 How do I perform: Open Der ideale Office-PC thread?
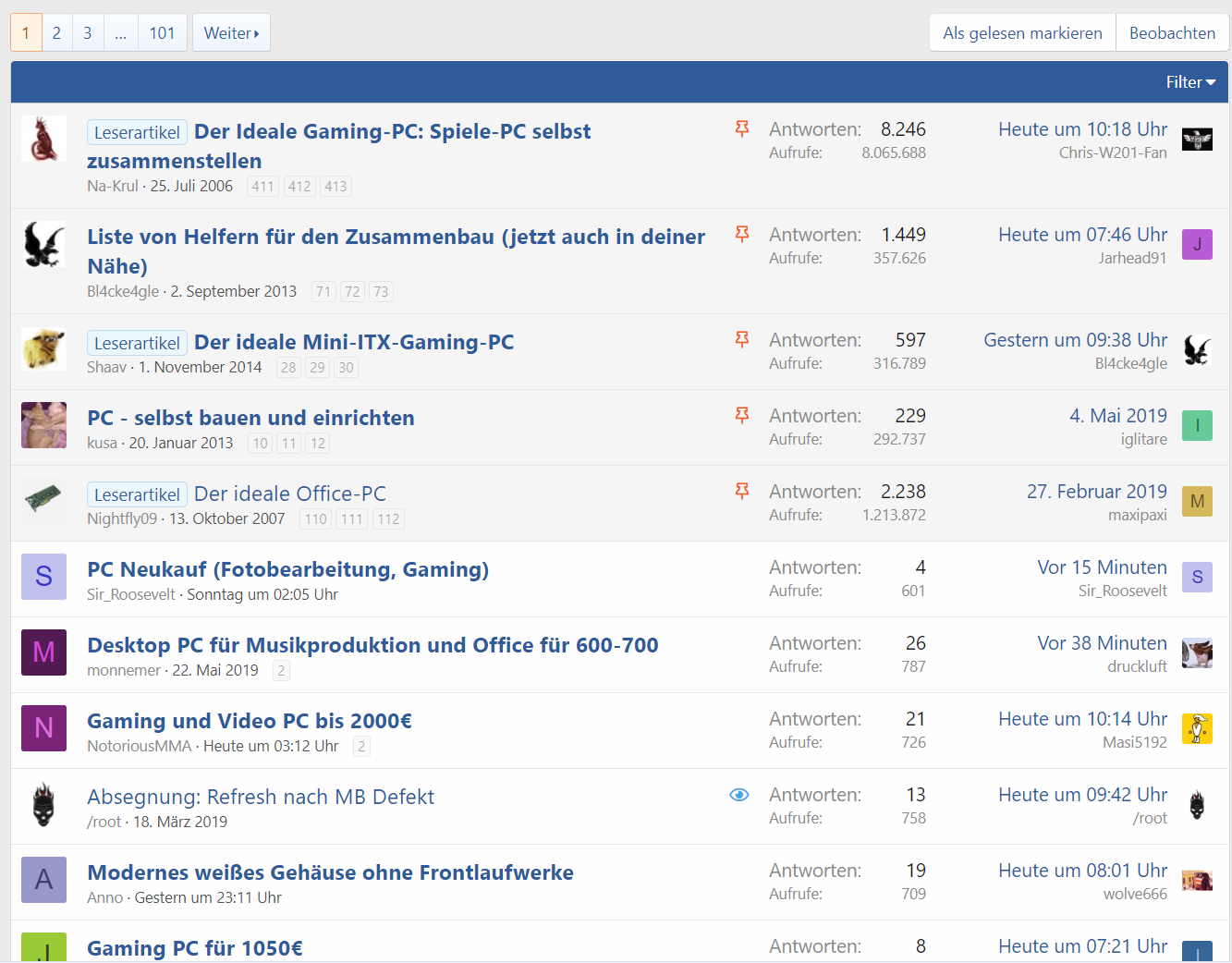290,494
